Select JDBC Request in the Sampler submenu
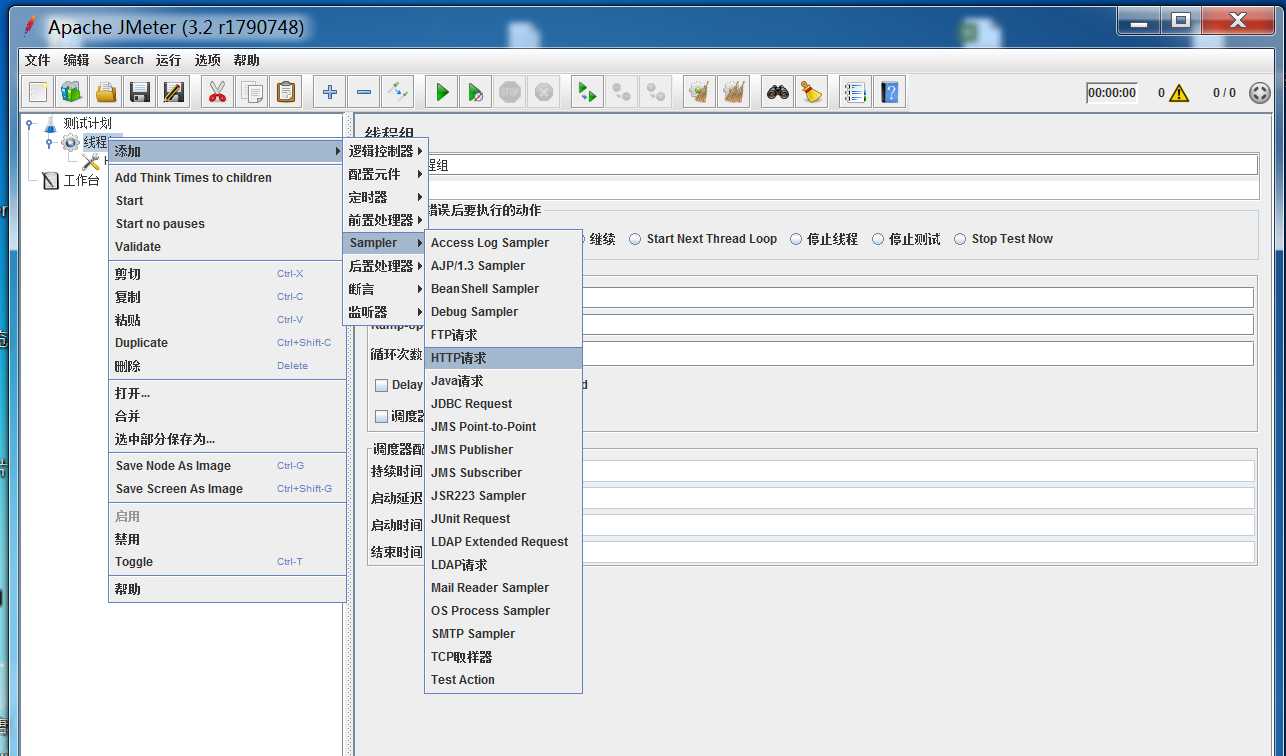This screenshot has height=756, width=1286. [471, 404]
